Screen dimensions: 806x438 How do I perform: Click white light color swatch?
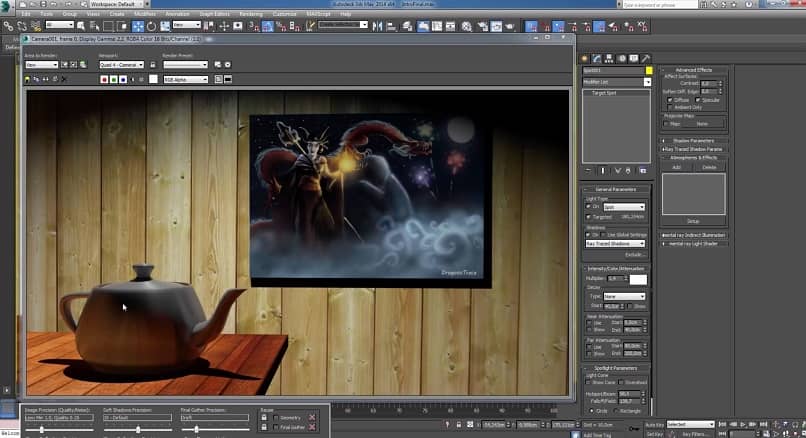click(638, 279)
